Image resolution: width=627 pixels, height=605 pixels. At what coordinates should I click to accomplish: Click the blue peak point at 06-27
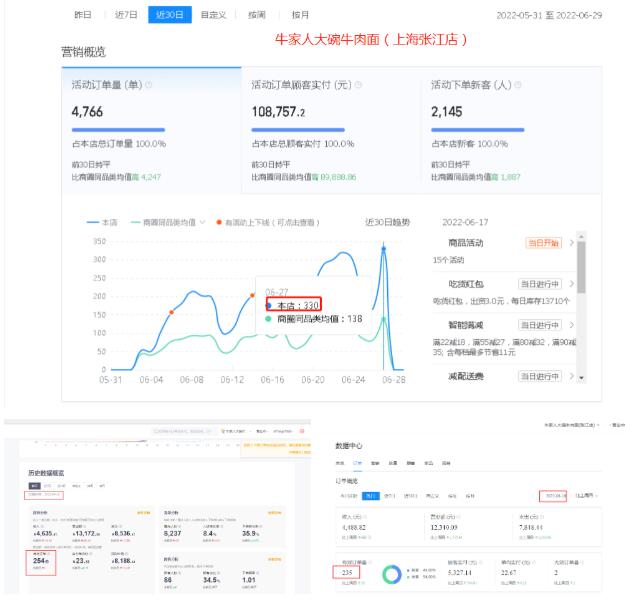[384, 249]
